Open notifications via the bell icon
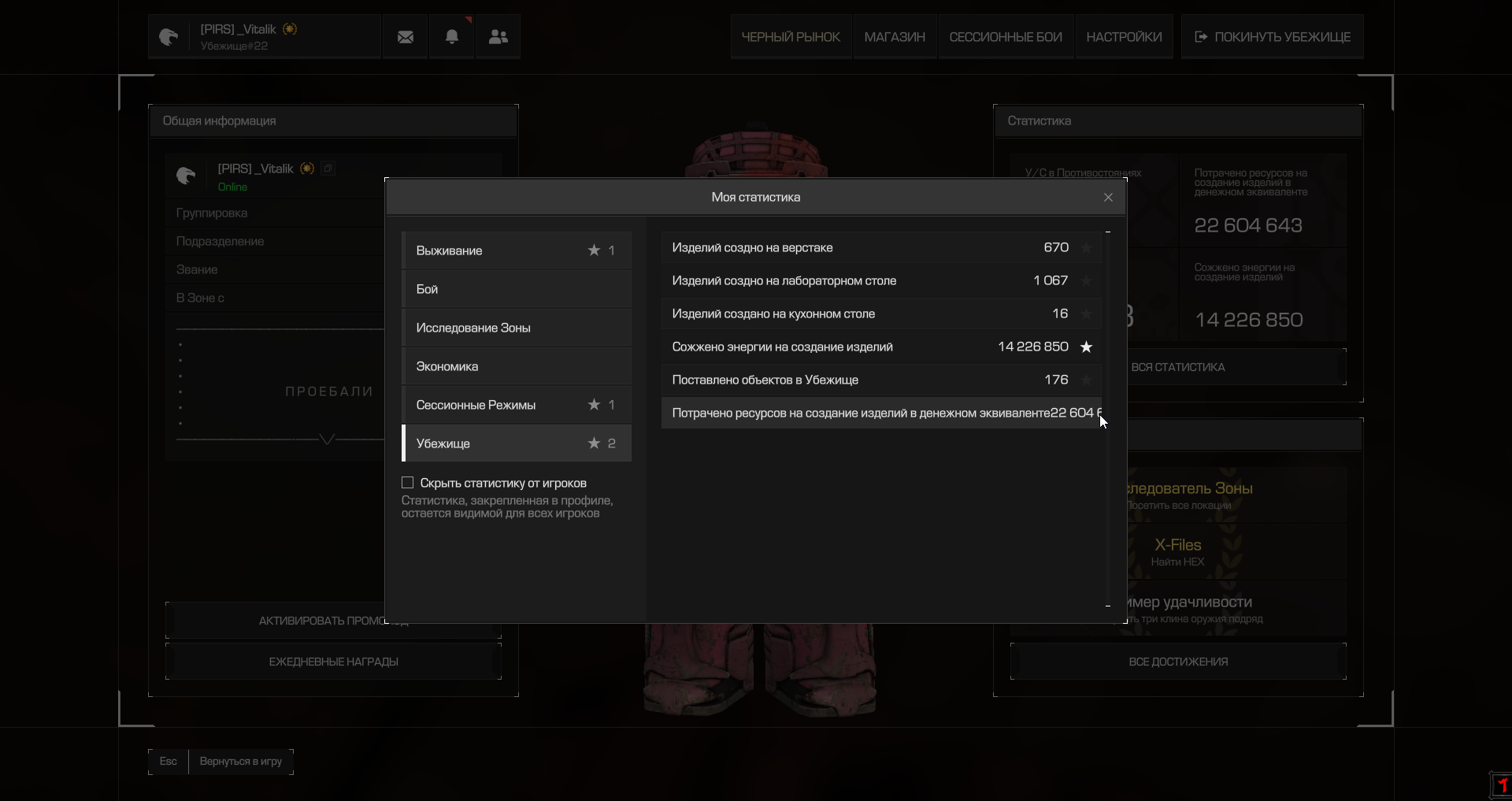The width and height of the screenshot is (1512, 801). pos(452,37)
